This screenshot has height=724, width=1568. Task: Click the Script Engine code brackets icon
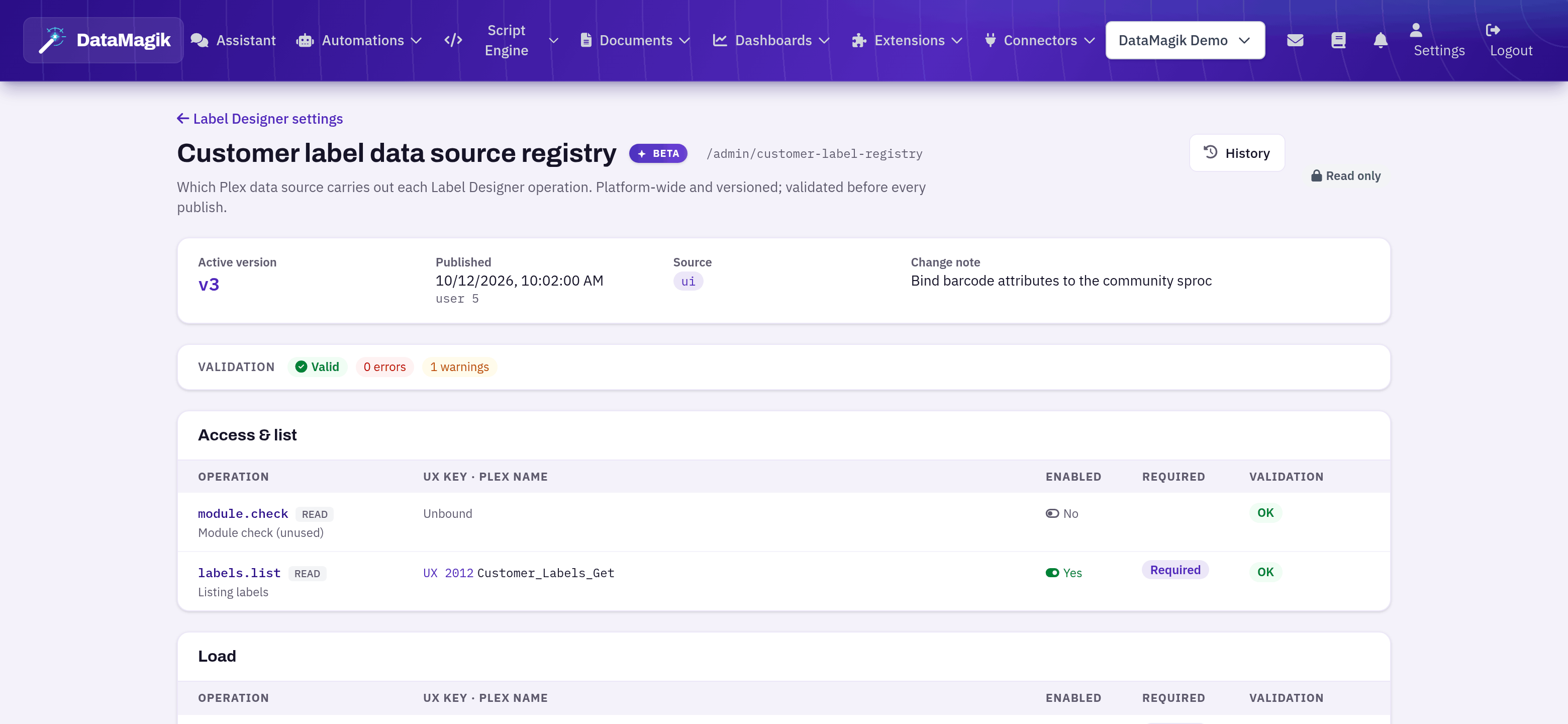point(453,40)
